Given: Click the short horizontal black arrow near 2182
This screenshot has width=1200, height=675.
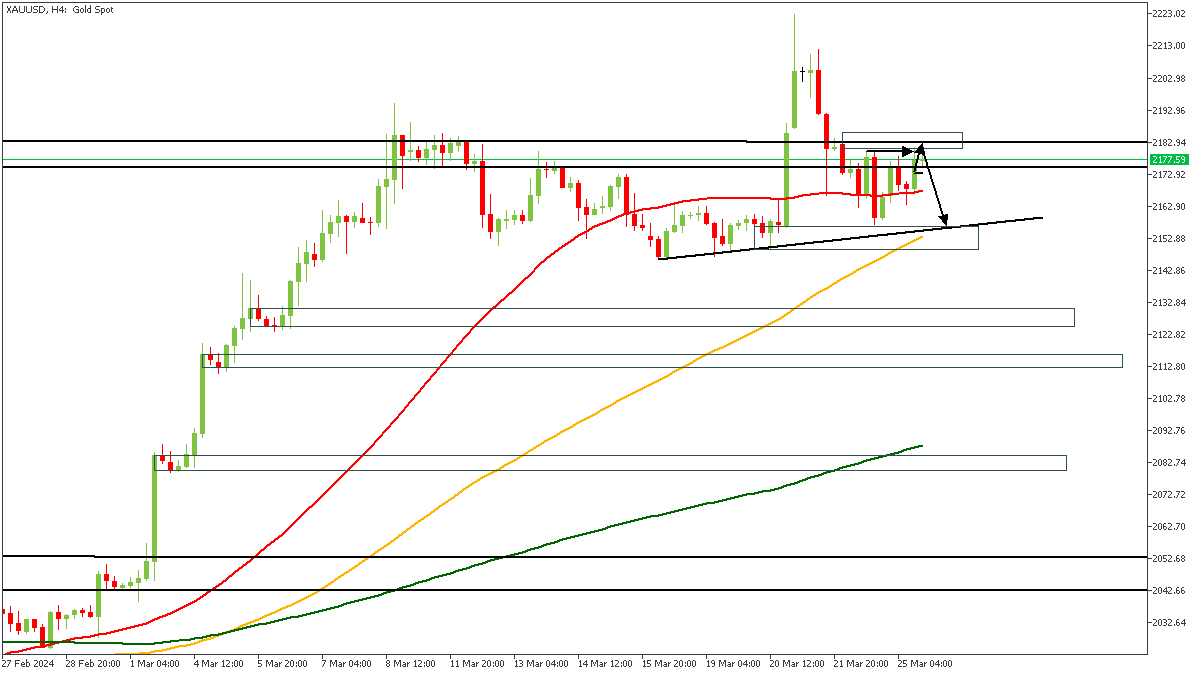Looking at the screenshot, I should (890, 152).
